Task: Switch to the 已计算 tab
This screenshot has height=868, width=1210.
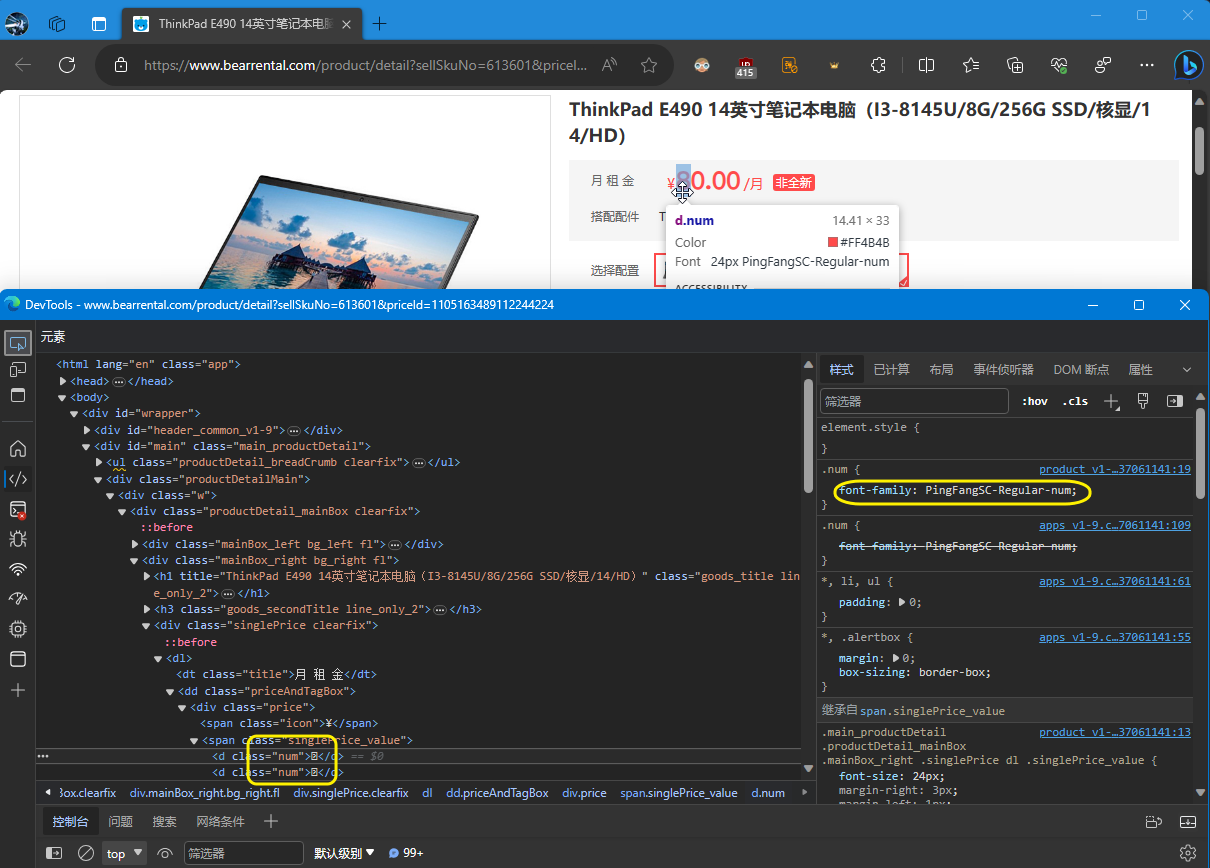Action: 891,370
